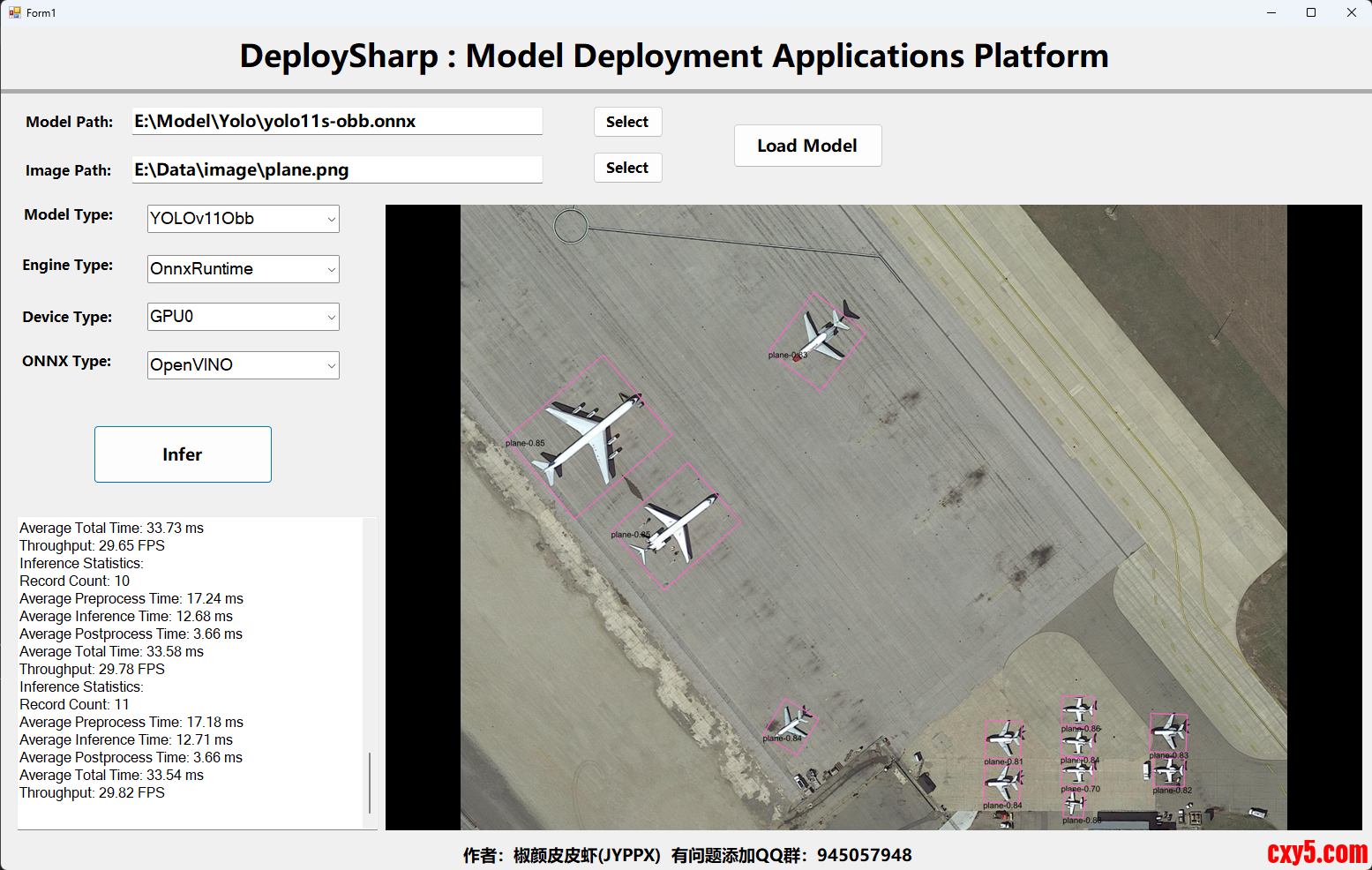This screenshot has width=1372, height=870.
Task: Click the plane-0.81 detection box at the bottom
Action: (1004, 739)
